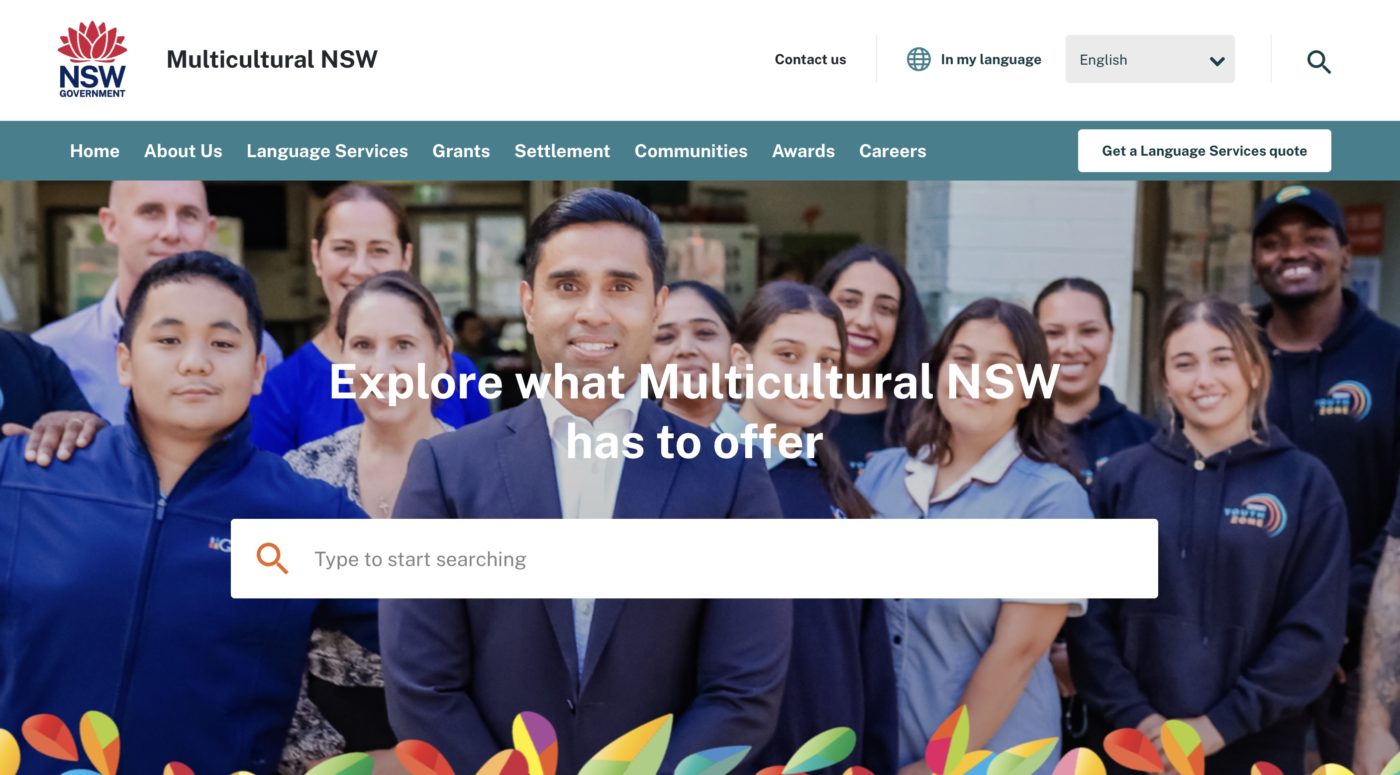Image resolution: width=1400 pixels, height=775 pixels.
Task: Select Grants in the navigation bar
Action: (x=461, y=151)
